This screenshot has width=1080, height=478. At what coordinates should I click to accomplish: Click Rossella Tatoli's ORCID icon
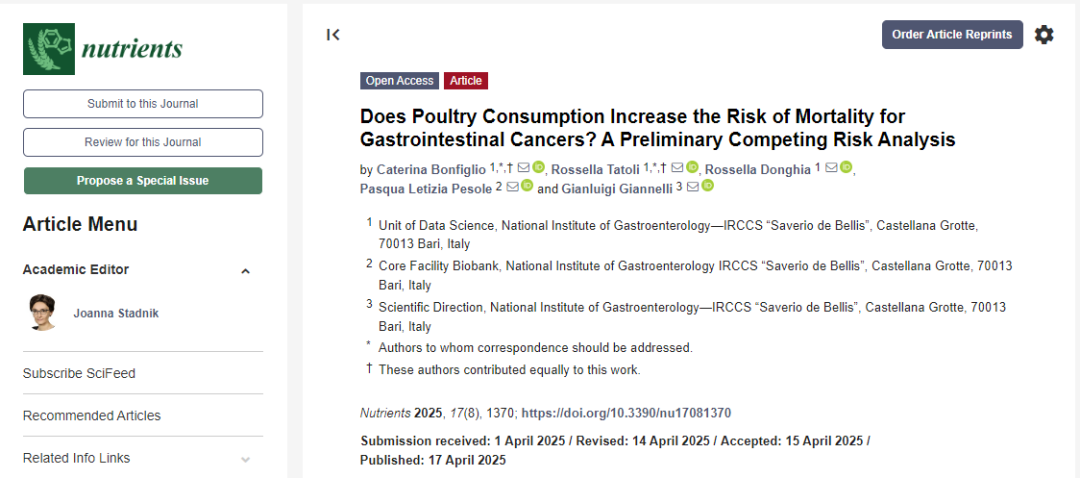(x=692, y=167)
